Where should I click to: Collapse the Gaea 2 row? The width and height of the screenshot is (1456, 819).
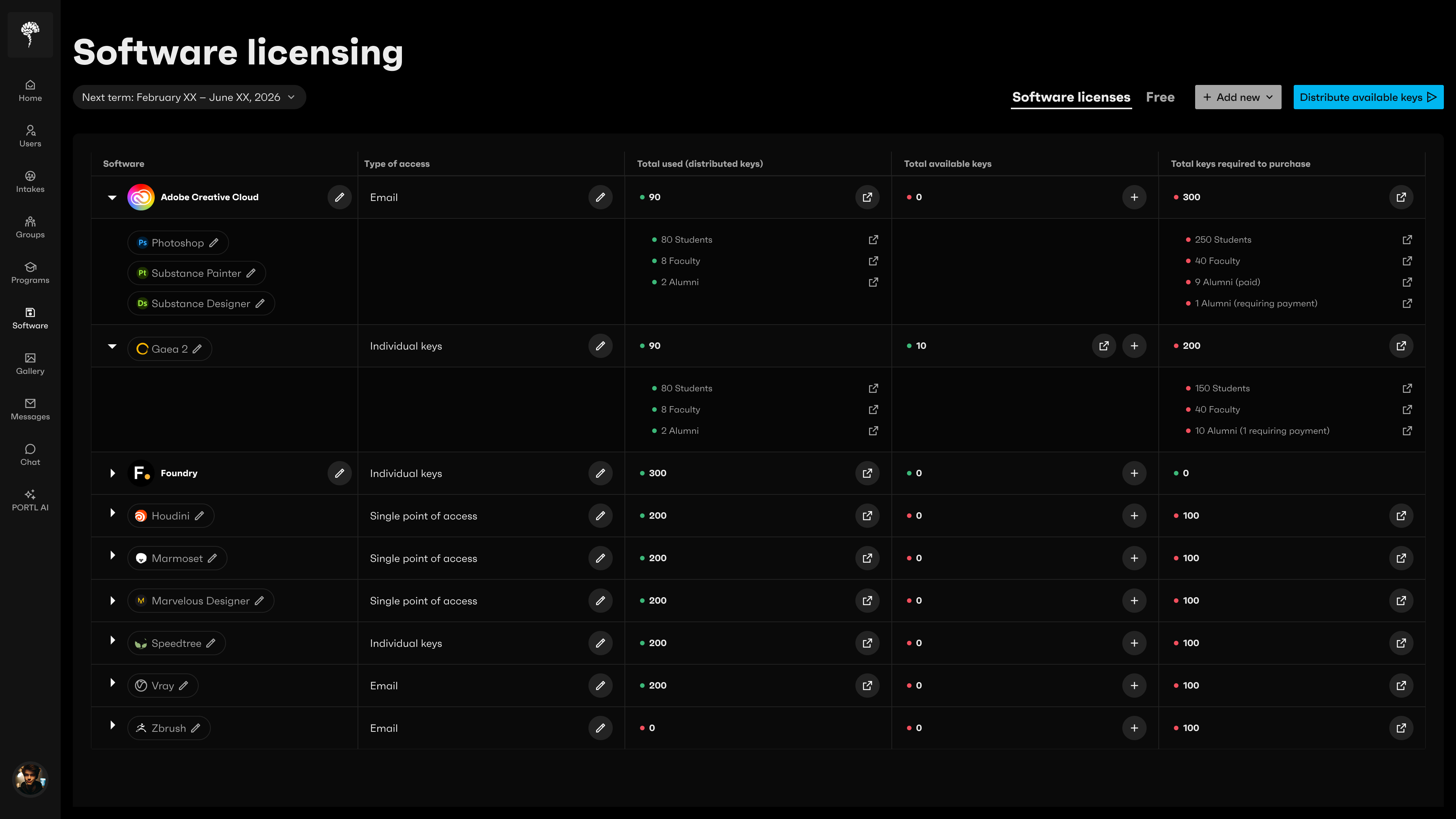(112, 346)
